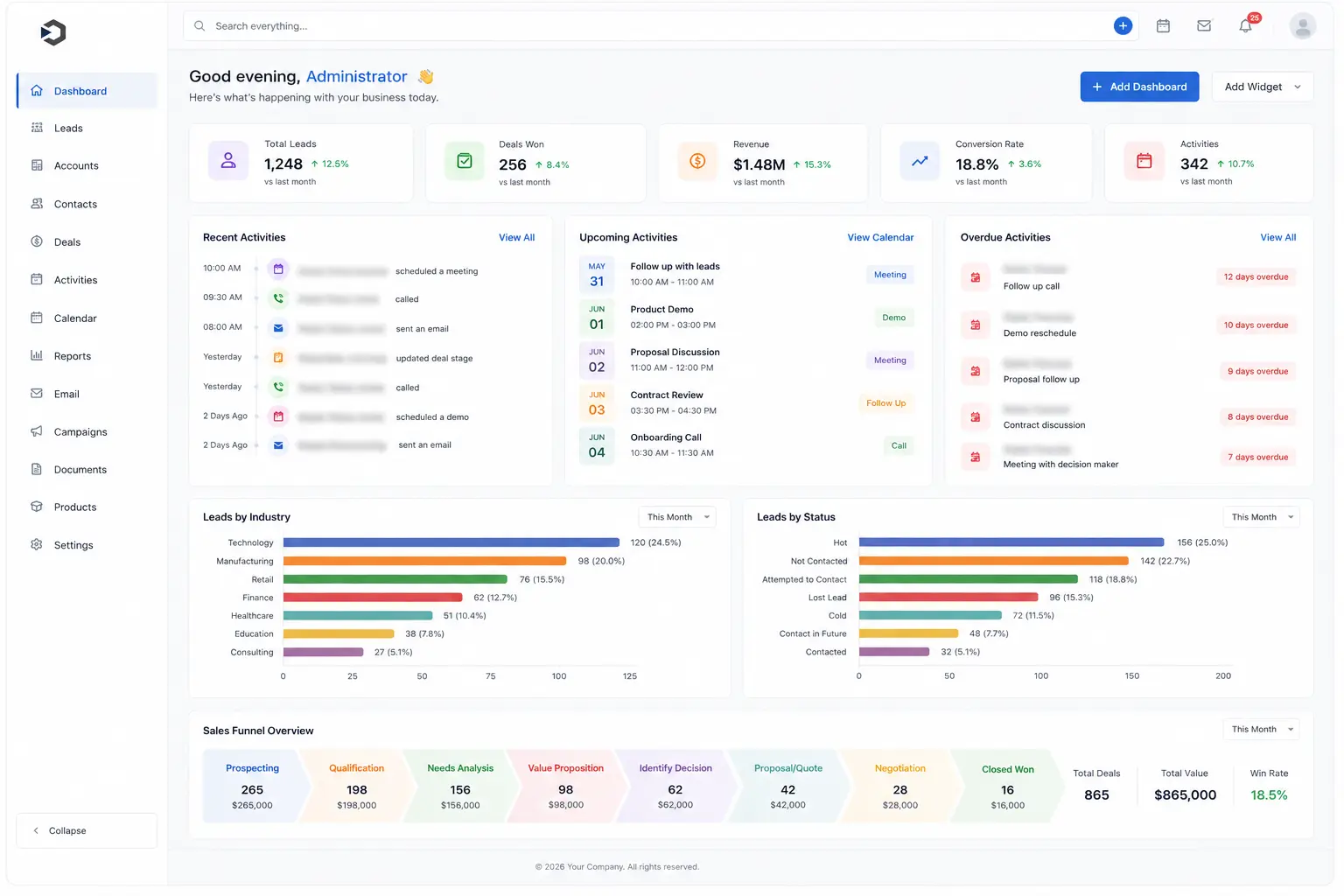The height and width of the screenshot is (896, 1344).
Task: Open Campaigns in the sidebar
Action: click(87, 431)
